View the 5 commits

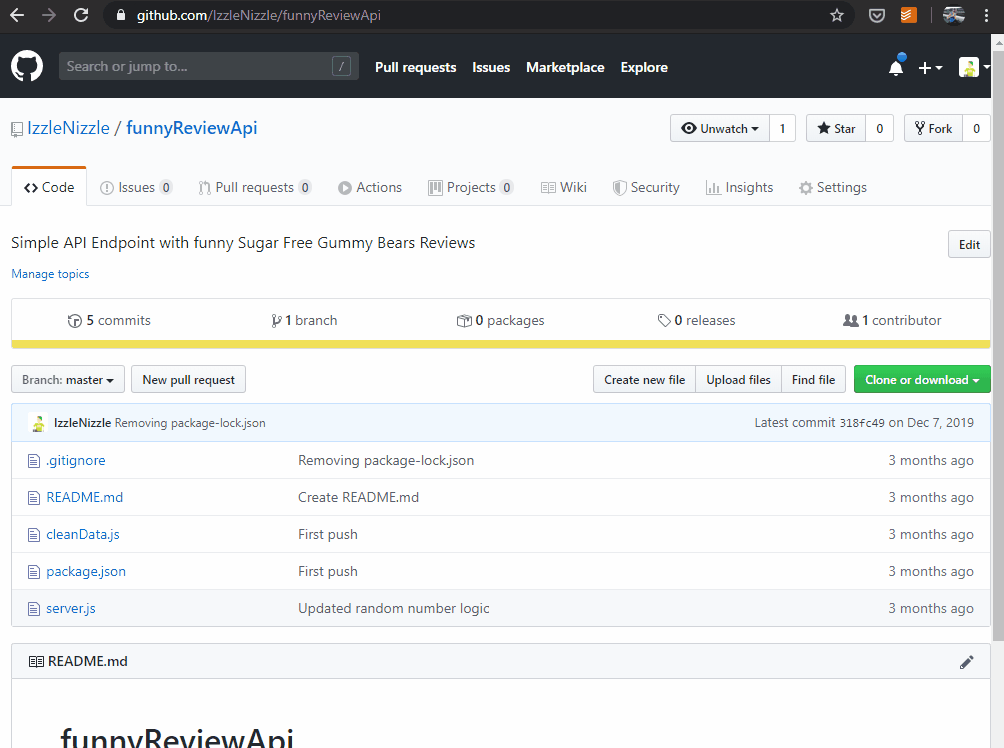(x=109, y=320)
